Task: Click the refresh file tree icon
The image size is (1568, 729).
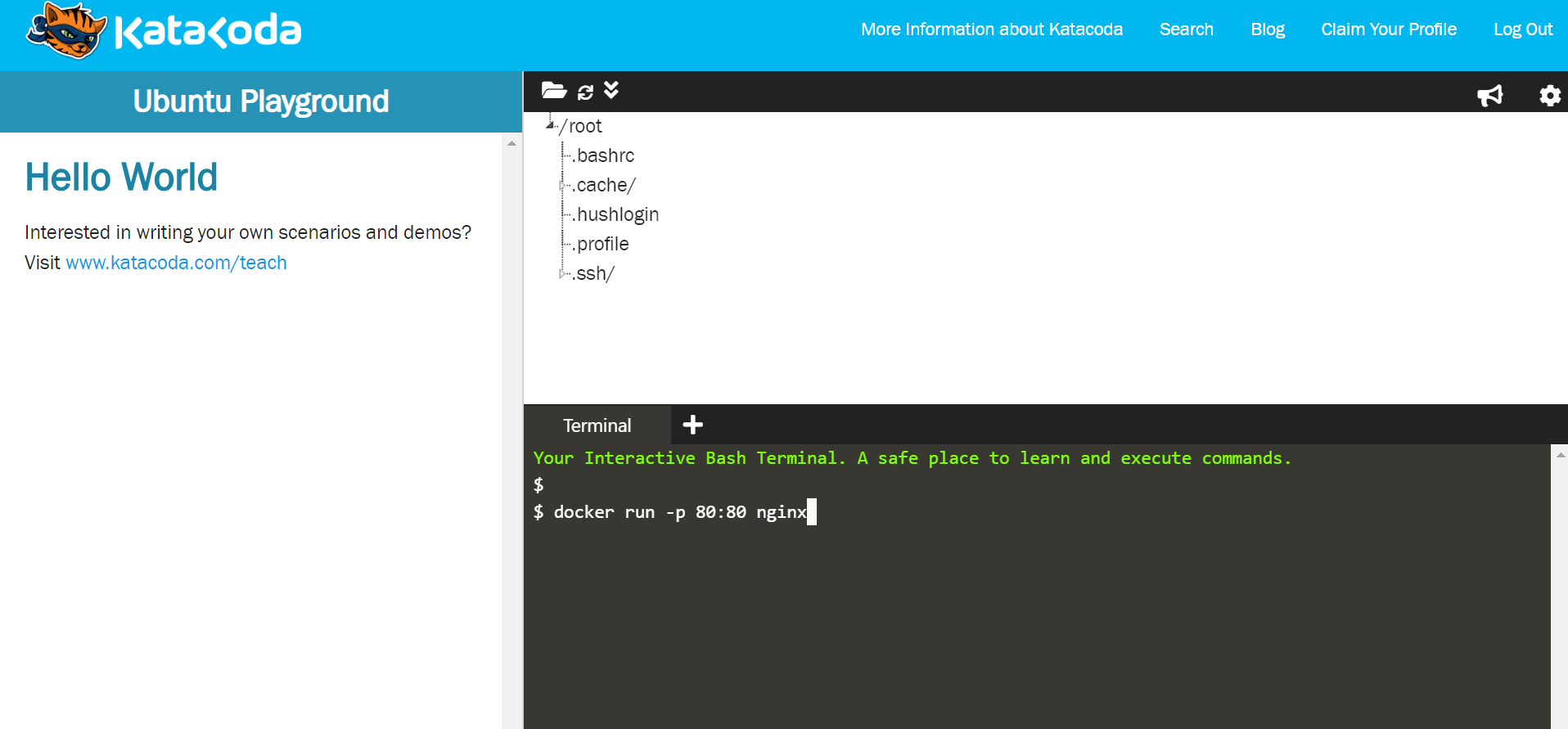Action: [585, 92]
